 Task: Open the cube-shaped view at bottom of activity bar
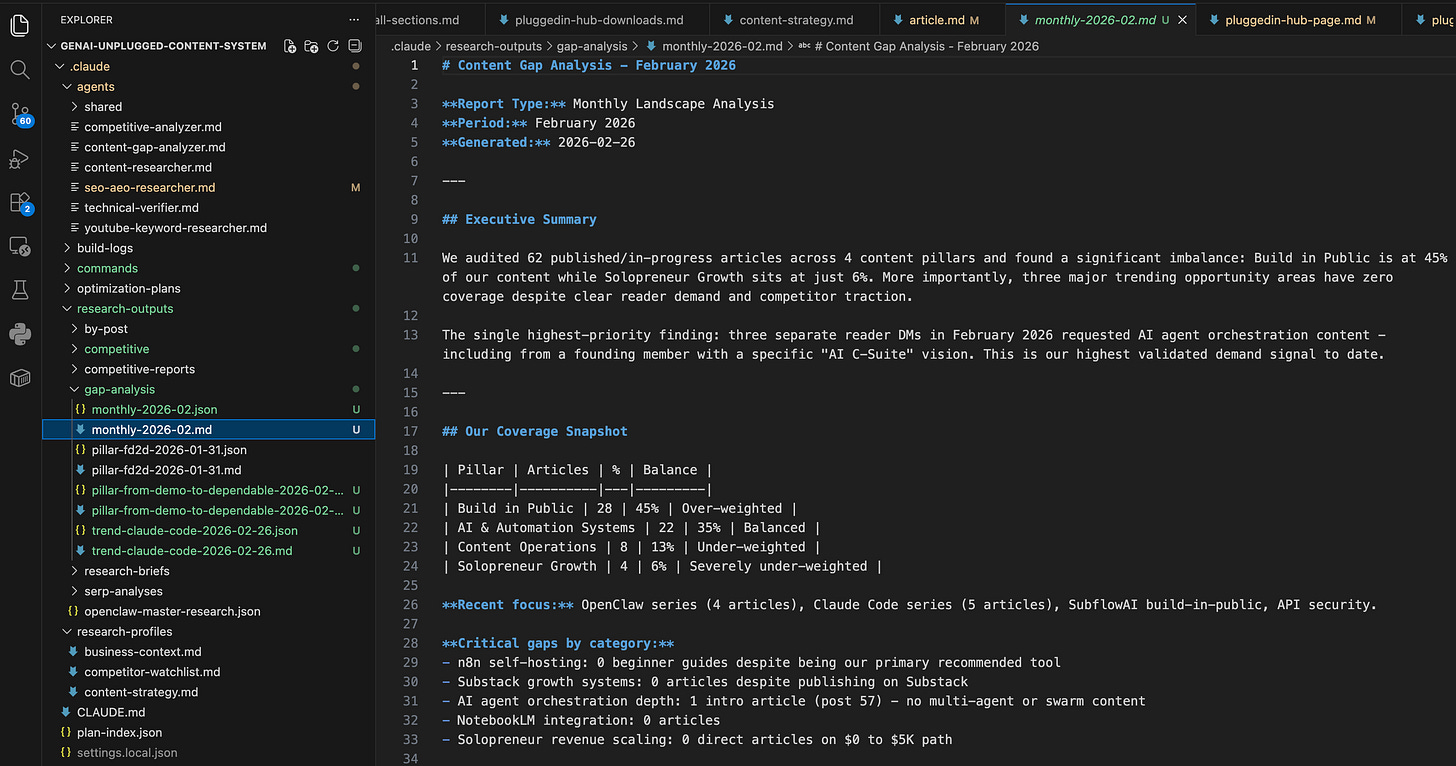(19, 378)
